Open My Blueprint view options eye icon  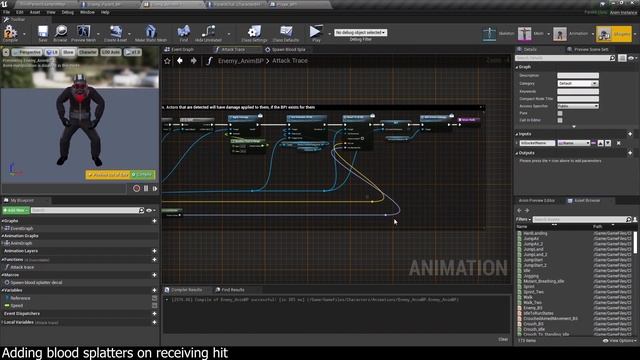coord(150,210)
